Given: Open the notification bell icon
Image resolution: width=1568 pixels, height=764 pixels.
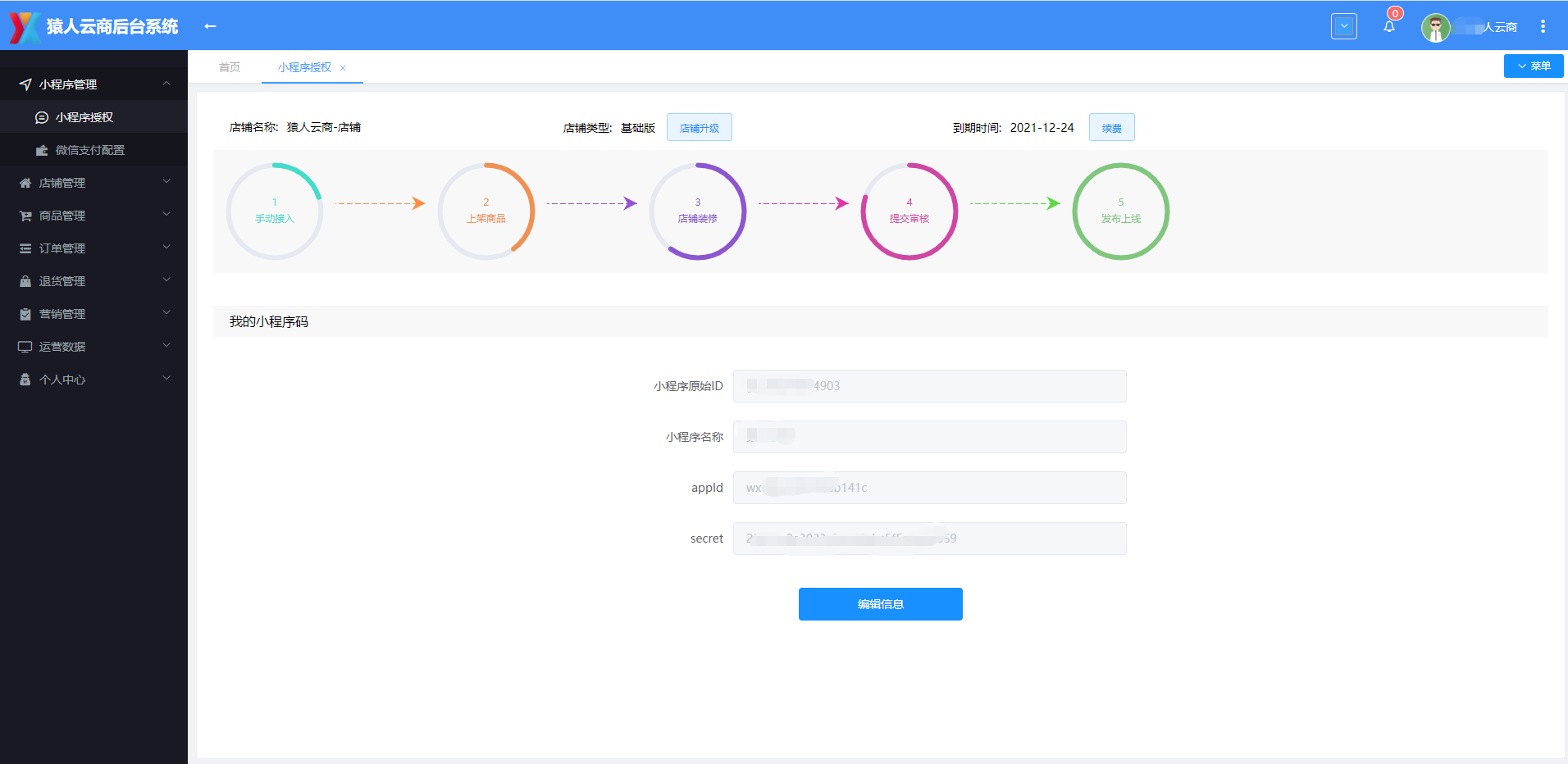Looking at the screenshot, I should click(1389, 27).
